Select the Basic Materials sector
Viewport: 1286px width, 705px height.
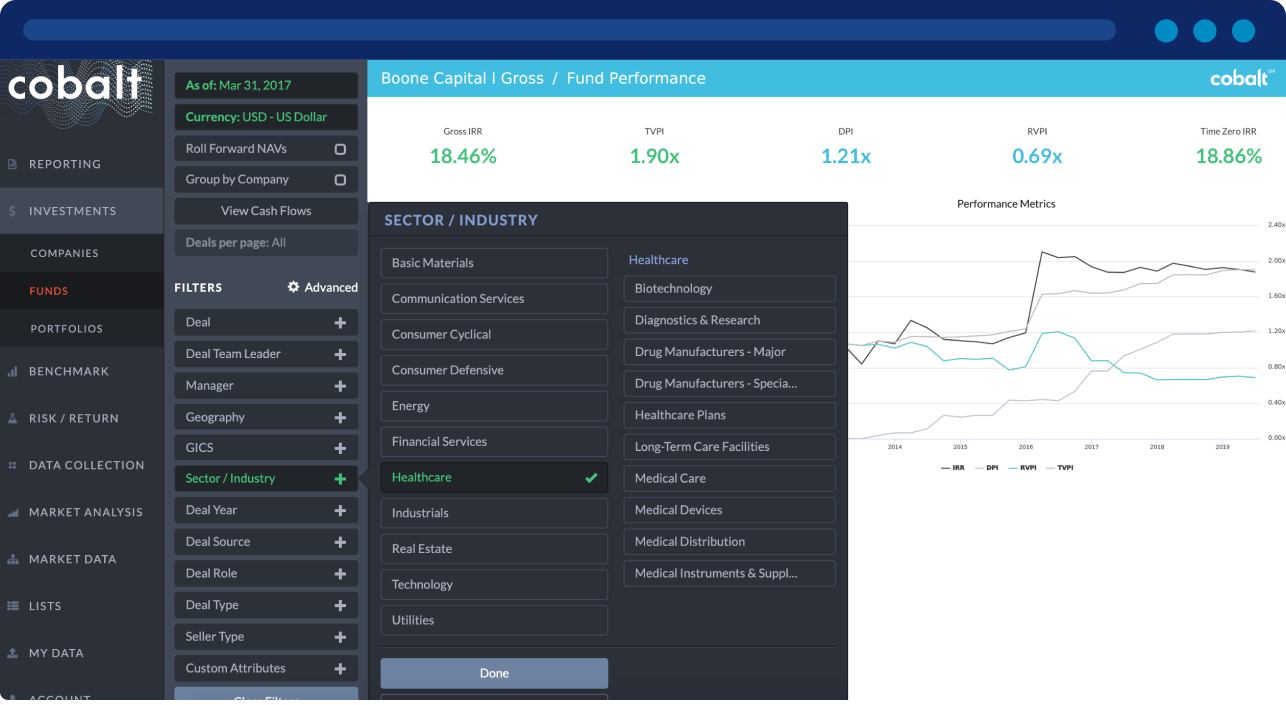[x=494, y=263]
